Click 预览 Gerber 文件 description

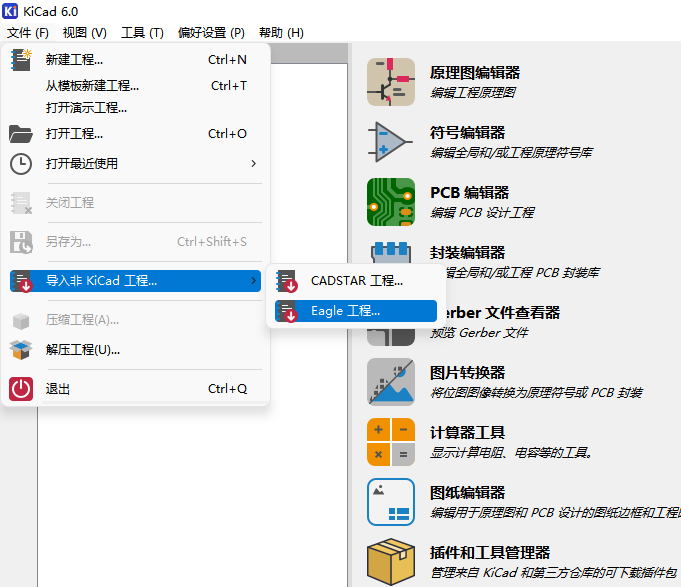(x=479, y=333)
